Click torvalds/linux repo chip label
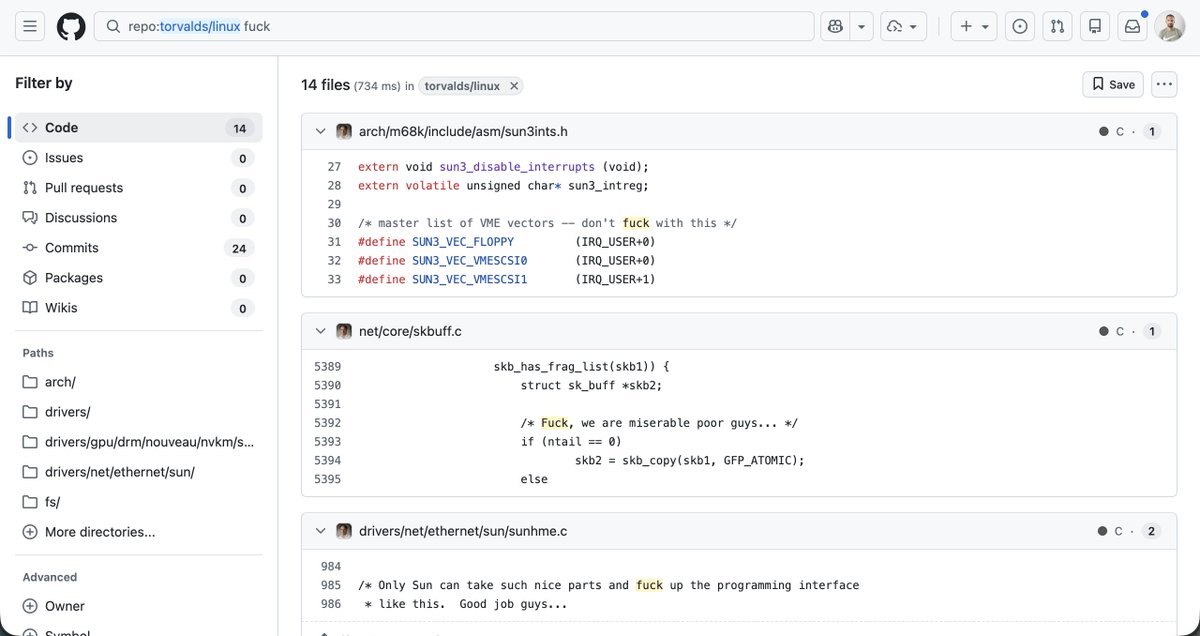Screen dimensions: 1200x636 tap(462, 86)
